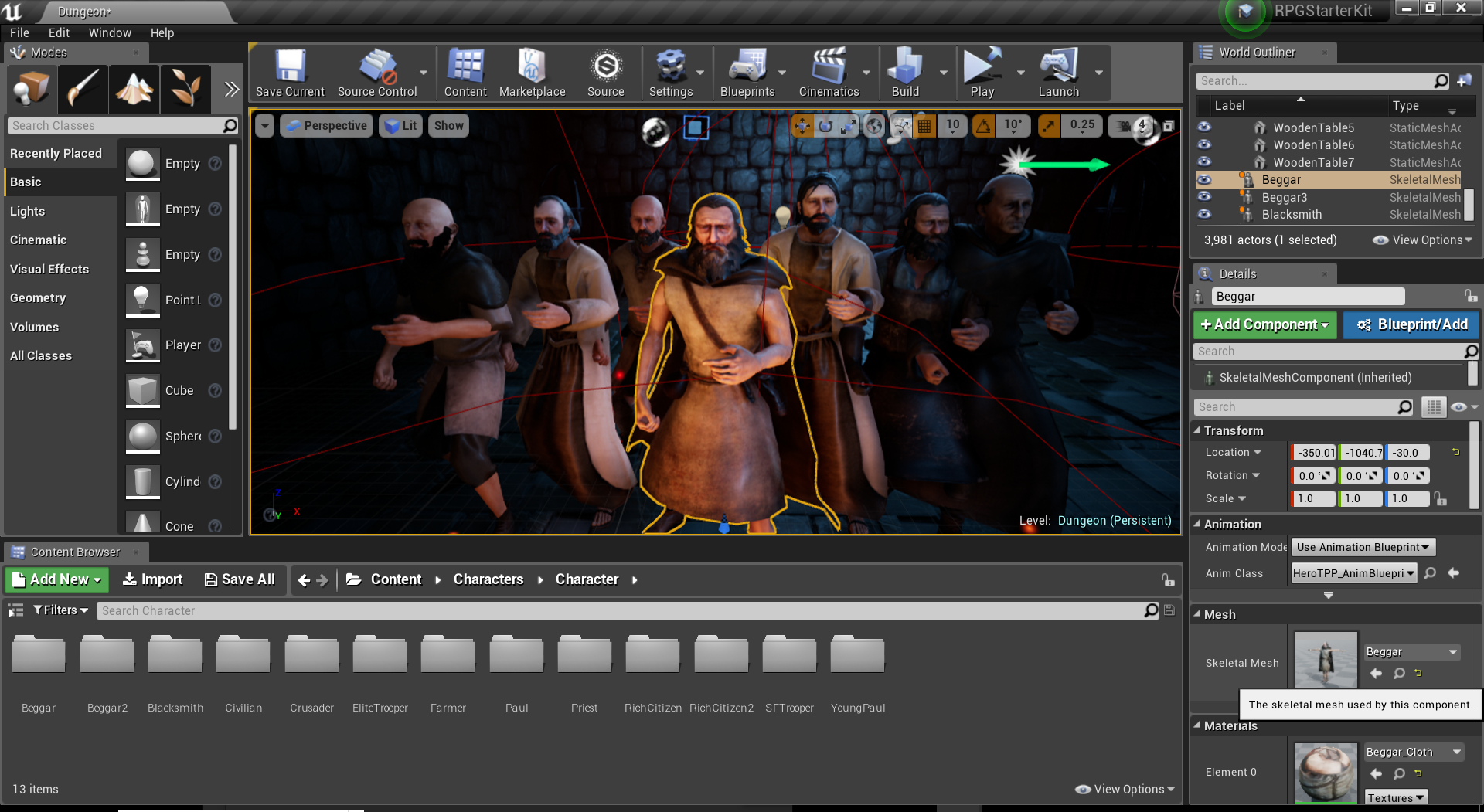The image size is (1484, 812).
Task: Select the Landscape mode icon
Action: 134,89
